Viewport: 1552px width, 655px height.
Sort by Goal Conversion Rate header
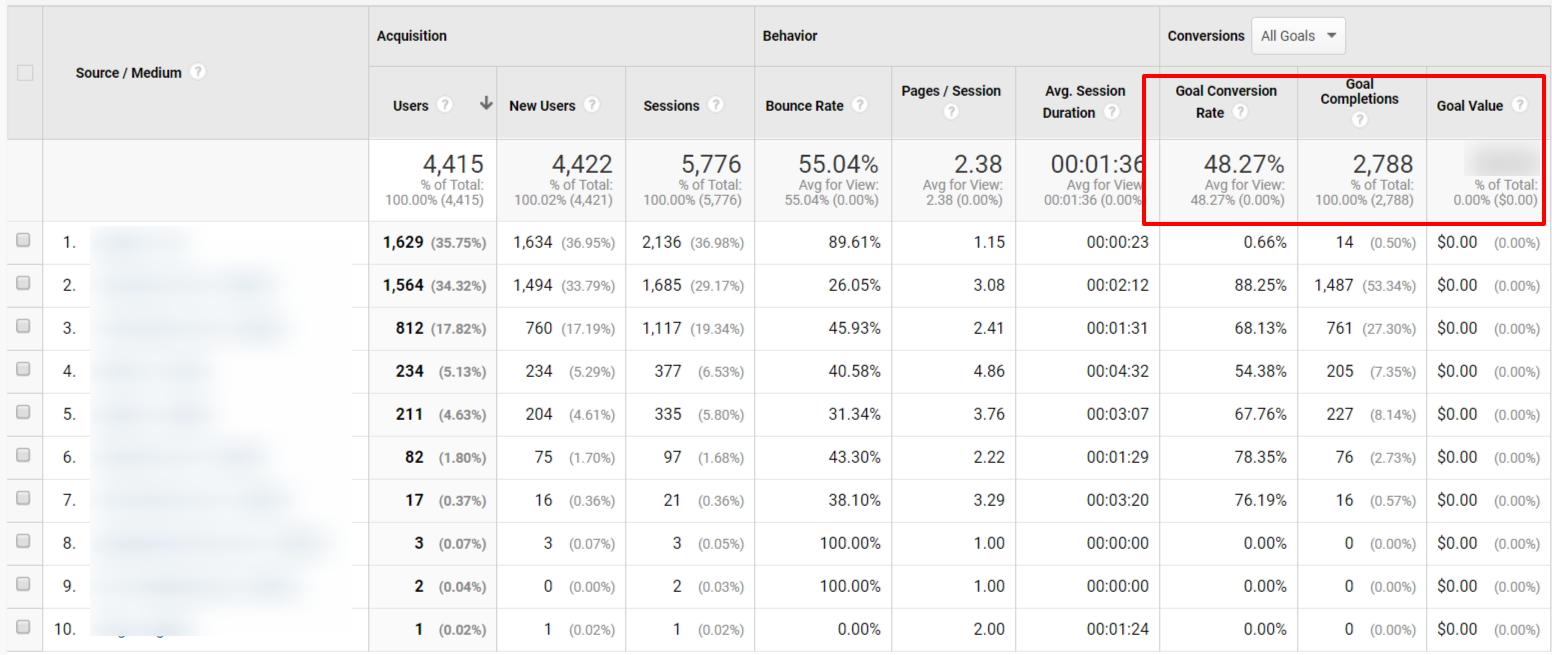1226,102
